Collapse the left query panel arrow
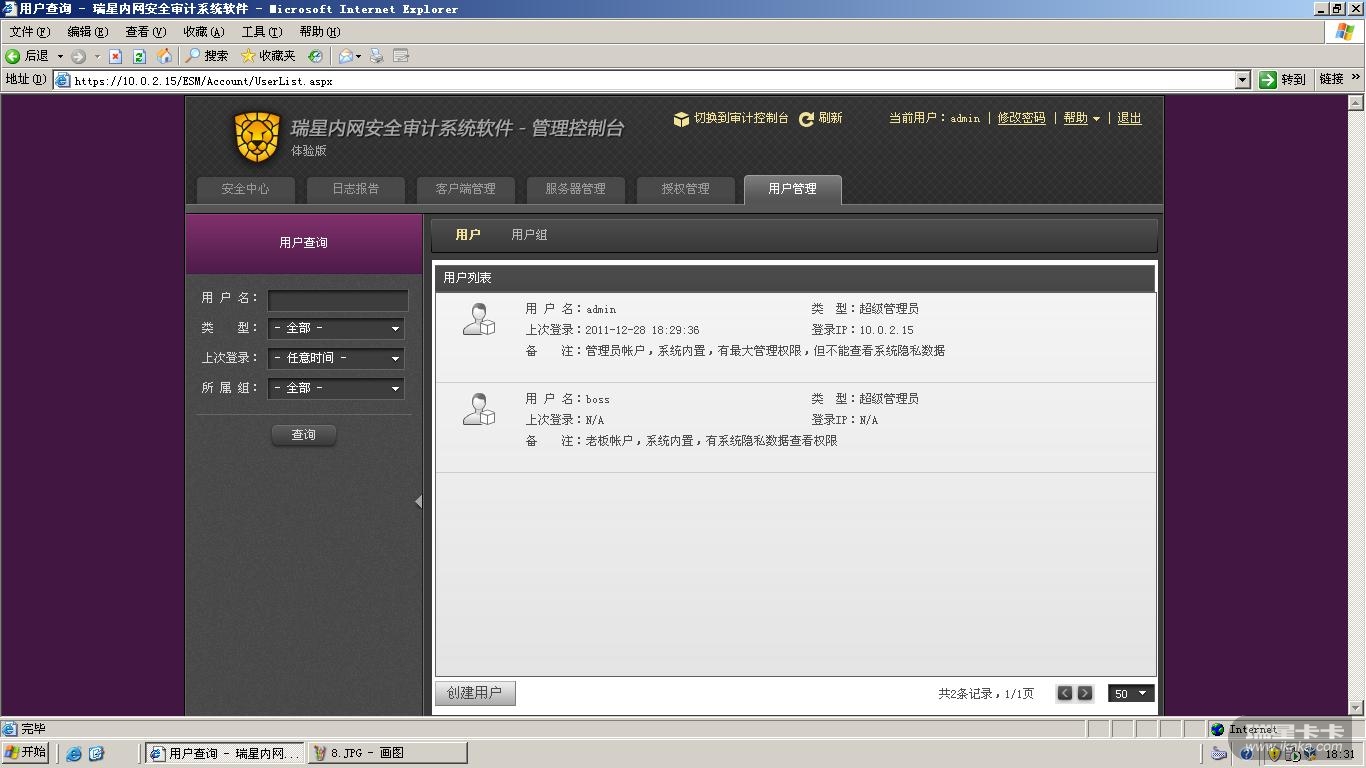The width and height of the screenshot is (1366, 768). (x=418, y=502)
